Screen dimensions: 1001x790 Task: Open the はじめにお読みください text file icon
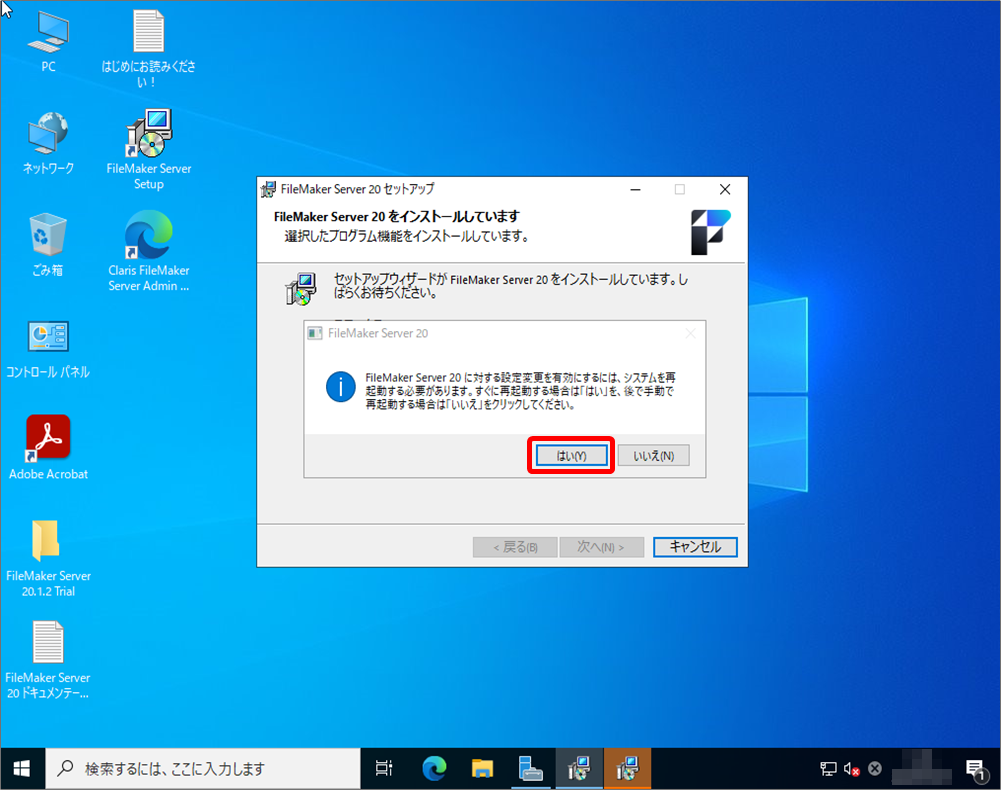148,49
